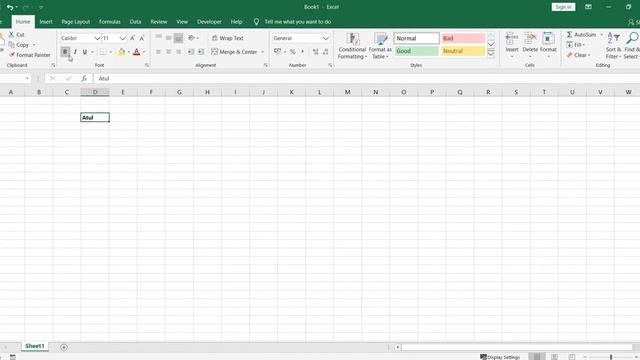Open font size dropdown
The width and height of the screenshot is (640, 360).
click(122, 38)
